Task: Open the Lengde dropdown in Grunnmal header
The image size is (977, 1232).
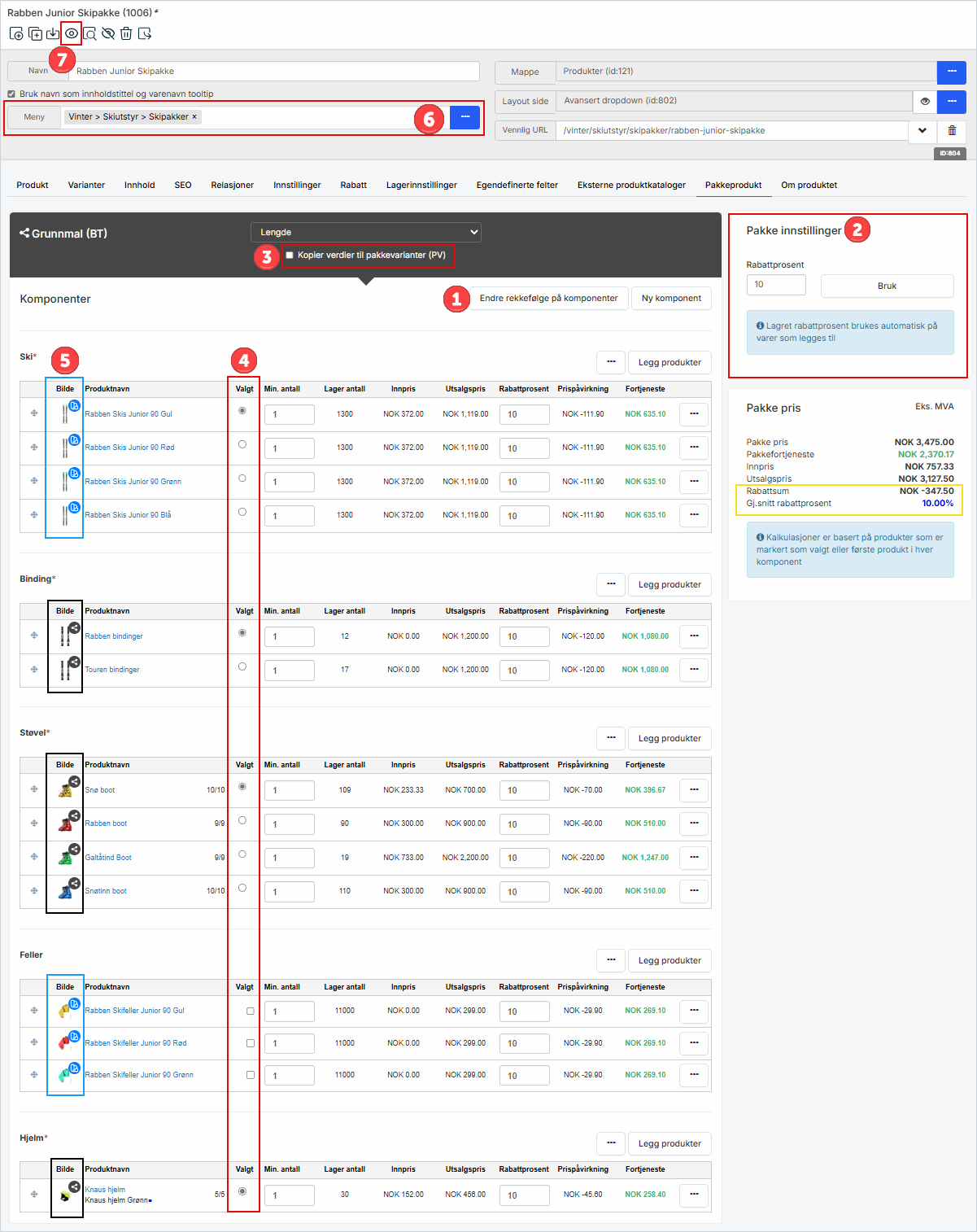Action: point(366,232)
